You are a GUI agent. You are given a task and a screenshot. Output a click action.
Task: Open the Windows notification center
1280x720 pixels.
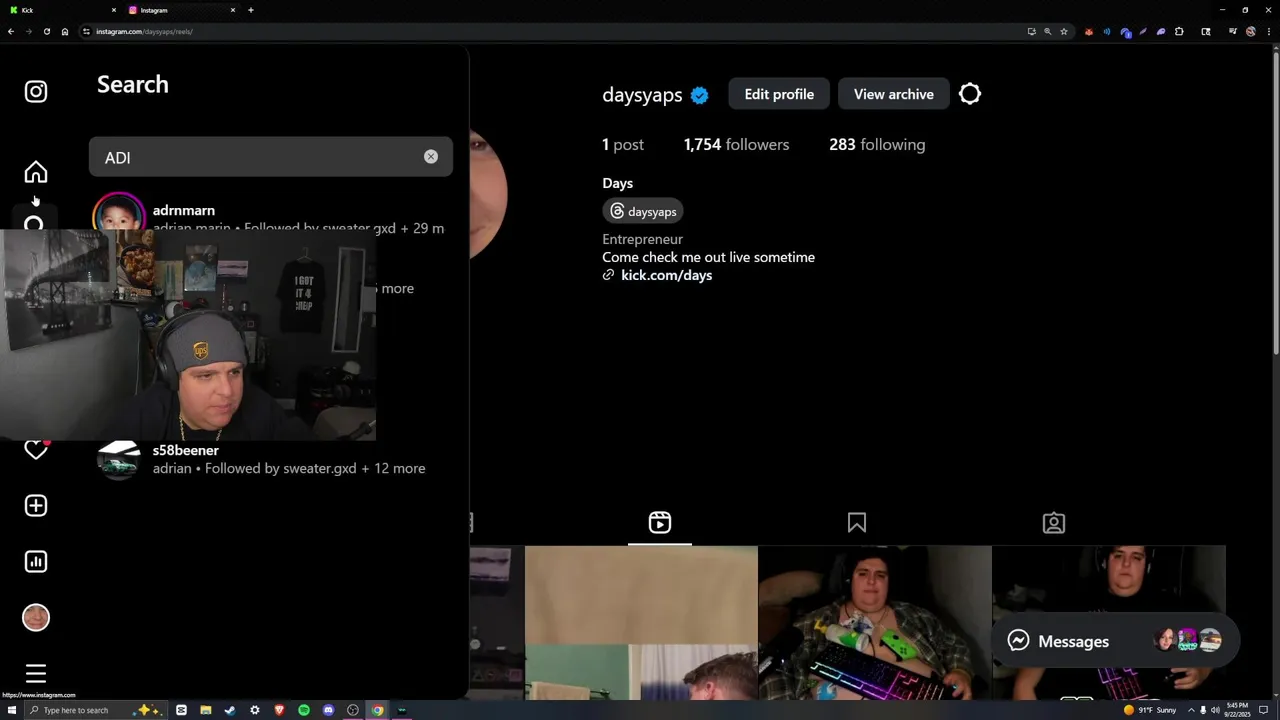1264,710
